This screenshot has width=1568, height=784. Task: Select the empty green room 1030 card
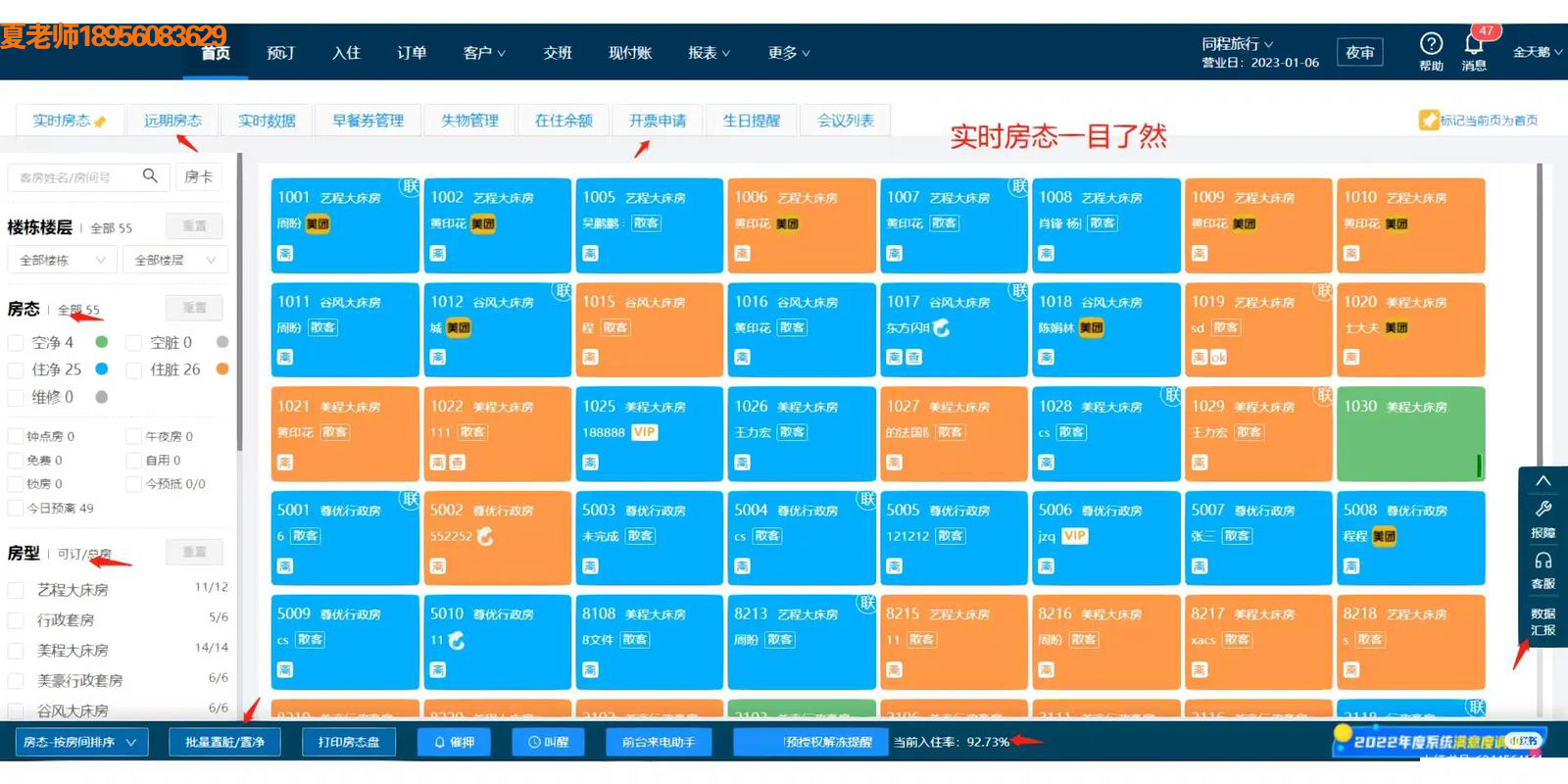pos(1410,433)
